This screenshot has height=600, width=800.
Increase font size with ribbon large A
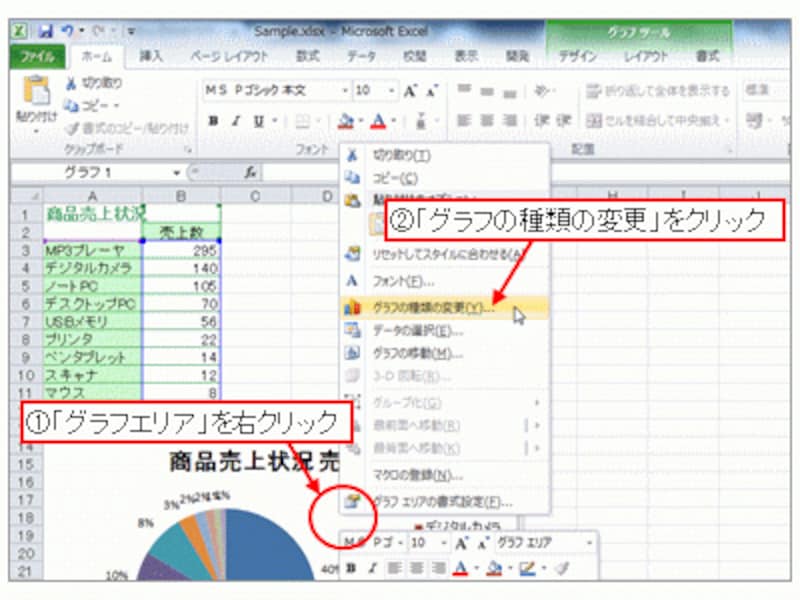tap(410, 91)
